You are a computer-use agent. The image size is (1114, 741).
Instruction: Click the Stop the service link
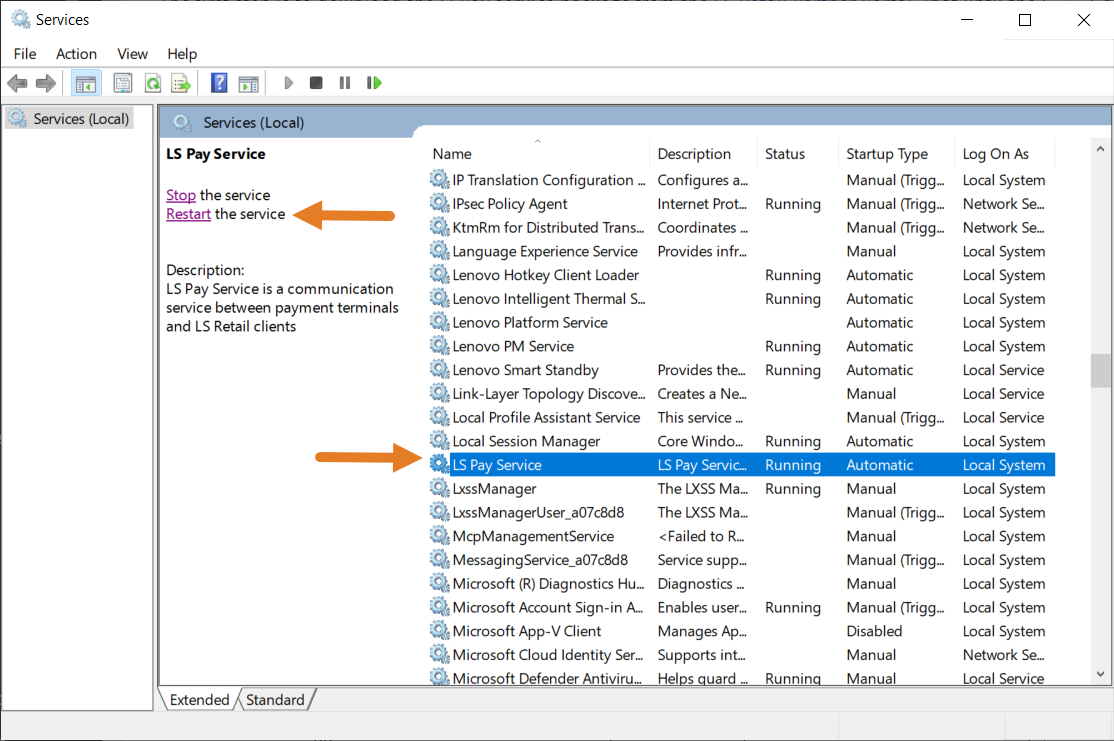click(179, 194)
